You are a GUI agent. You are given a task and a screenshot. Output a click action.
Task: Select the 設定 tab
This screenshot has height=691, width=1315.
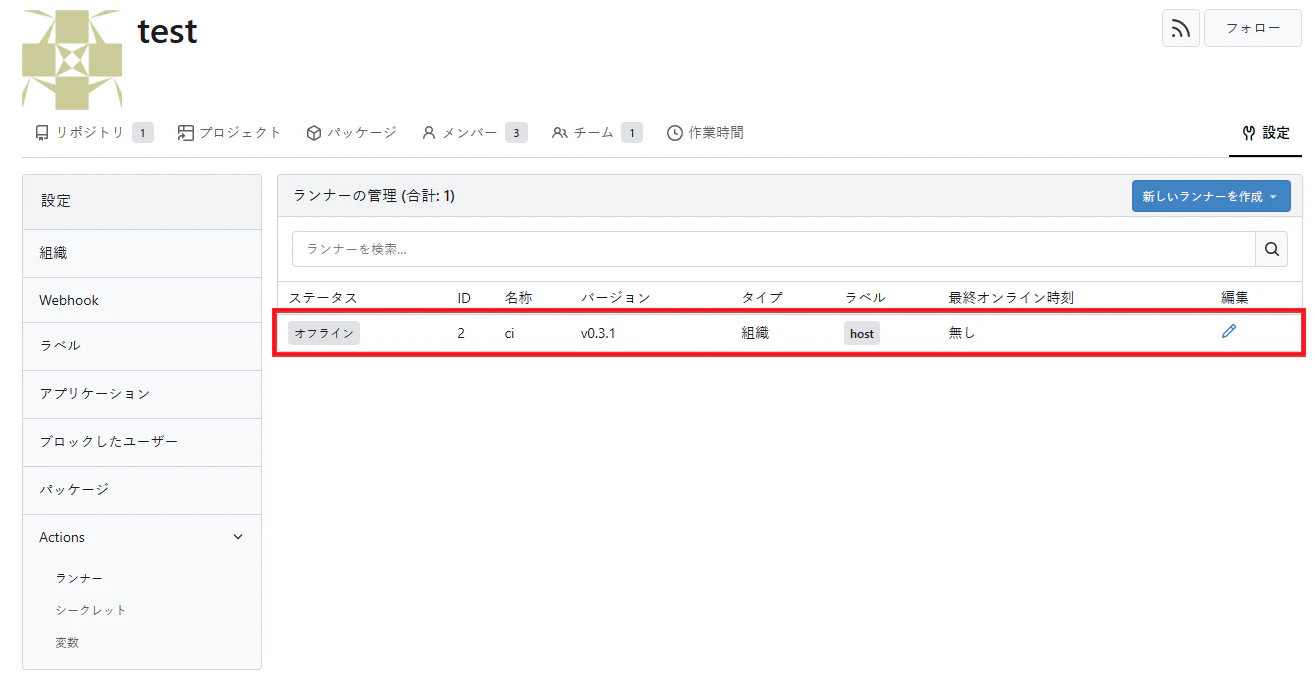click(x=1265, y=133)
